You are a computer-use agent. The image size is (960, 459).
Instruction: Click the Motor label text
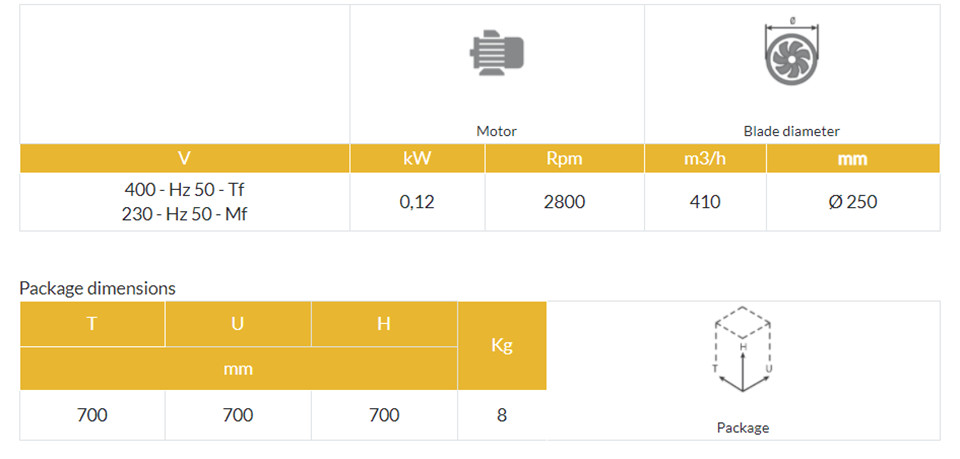point(497,131)
